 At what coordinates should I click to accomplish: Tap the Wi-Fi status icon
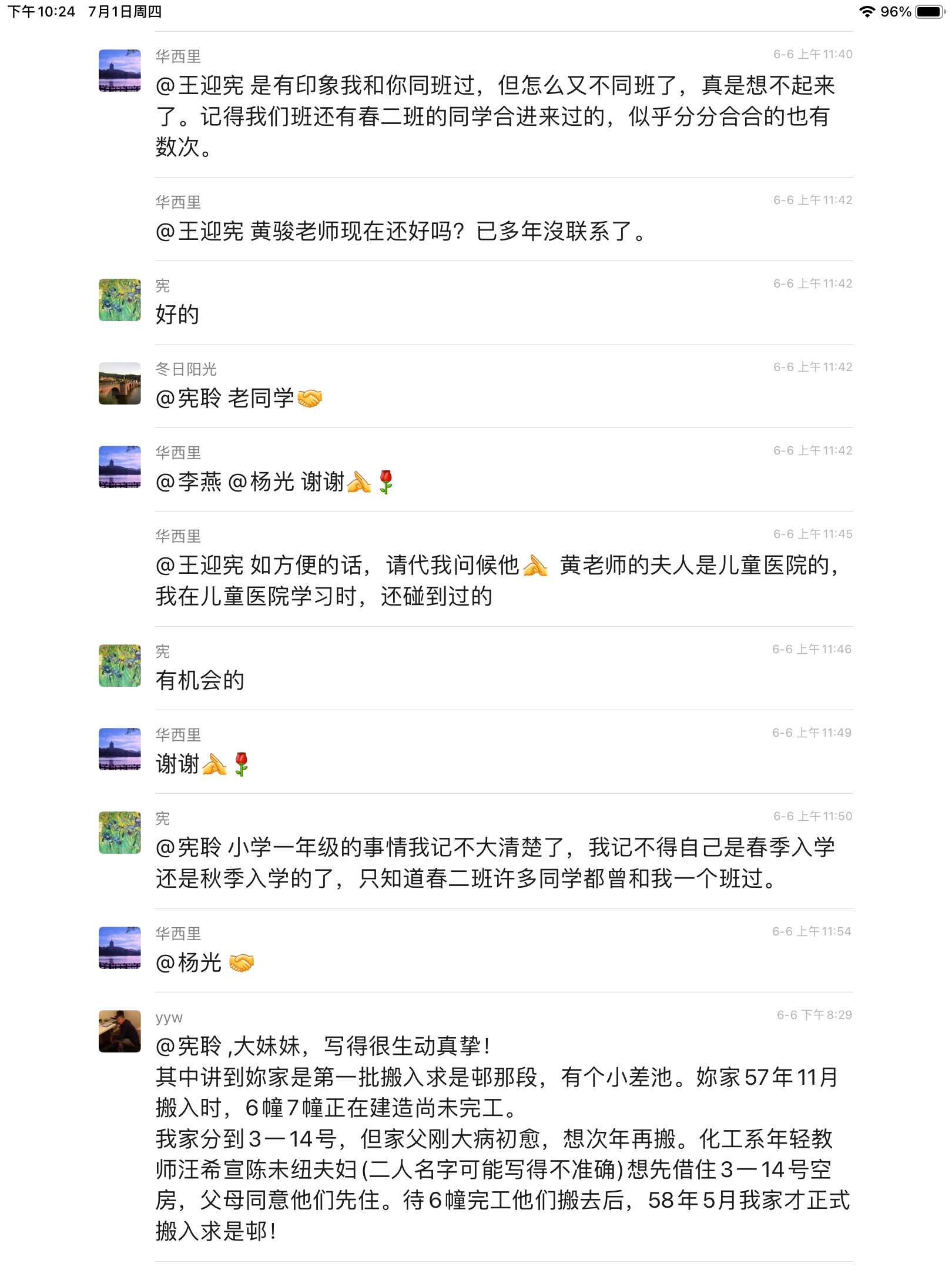click(866, 12)
